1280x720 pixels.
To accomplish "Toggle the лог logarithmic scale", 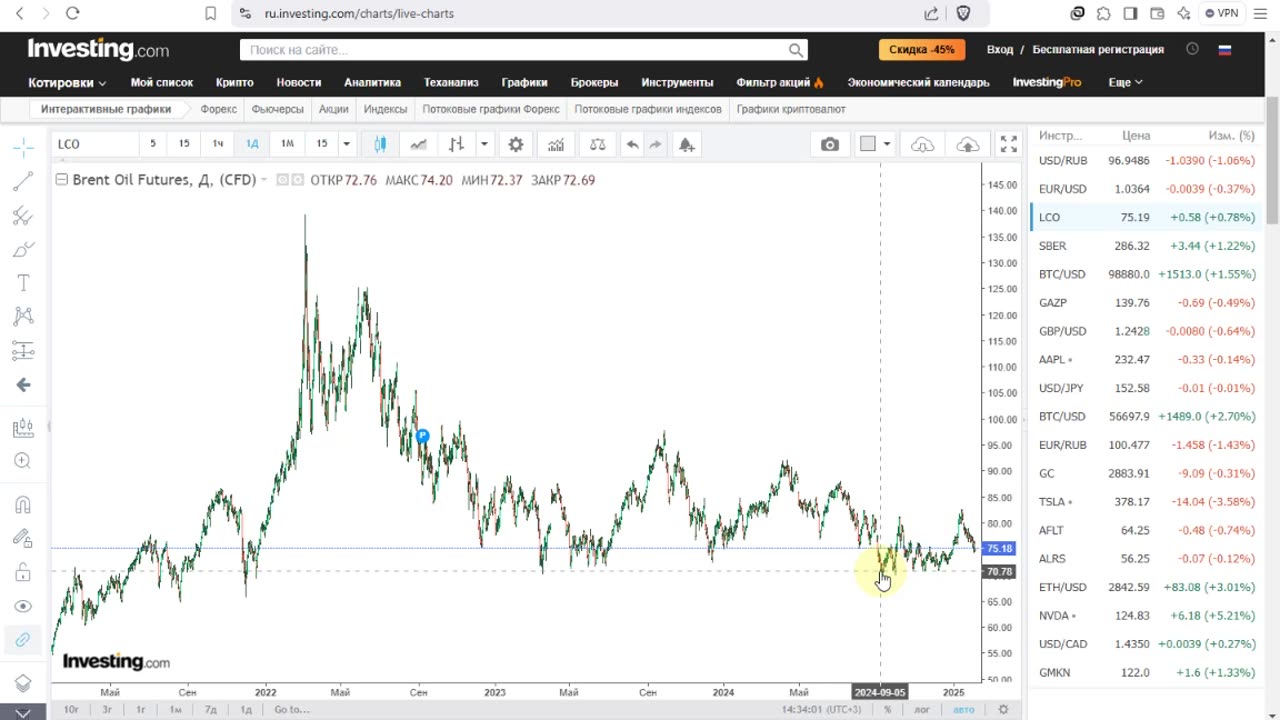I will click(922, 709).
